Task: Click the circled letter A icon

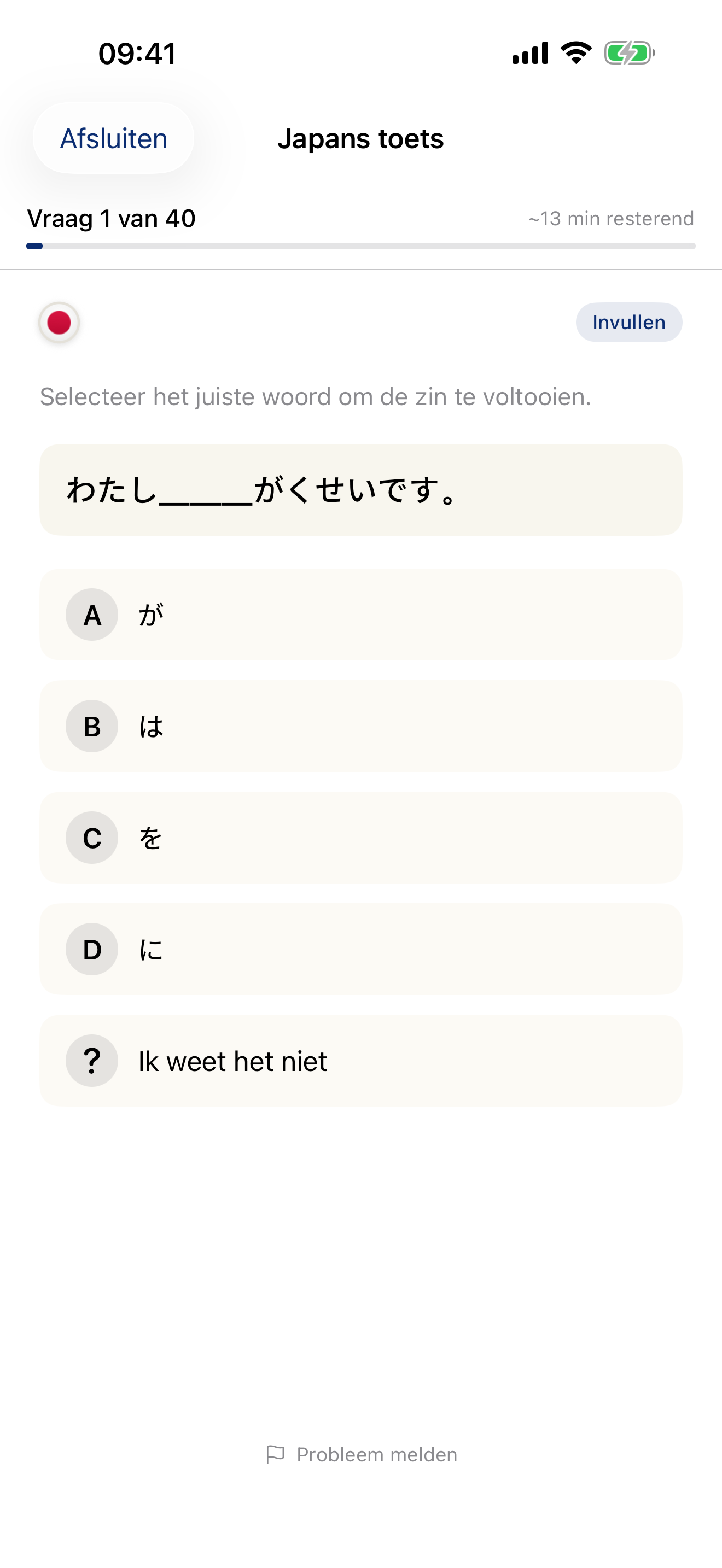Action: (x=91, y=615)
